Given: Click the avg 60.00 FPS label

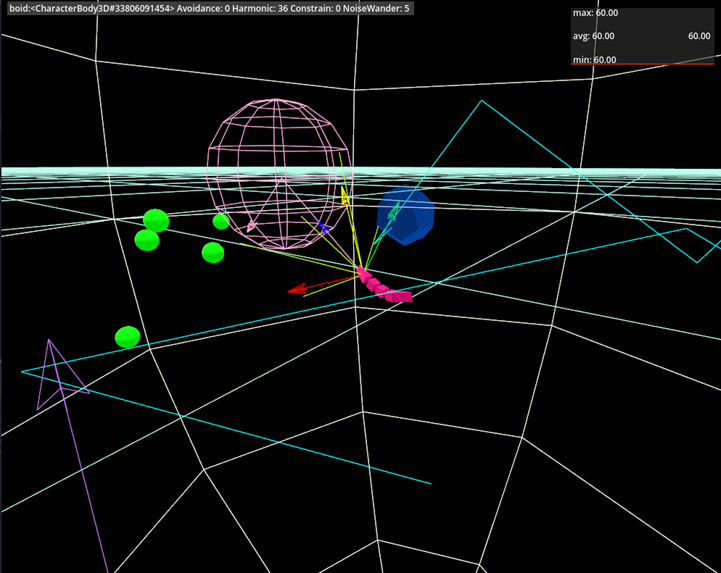Looking at the screenshot, I should [594, 36].
